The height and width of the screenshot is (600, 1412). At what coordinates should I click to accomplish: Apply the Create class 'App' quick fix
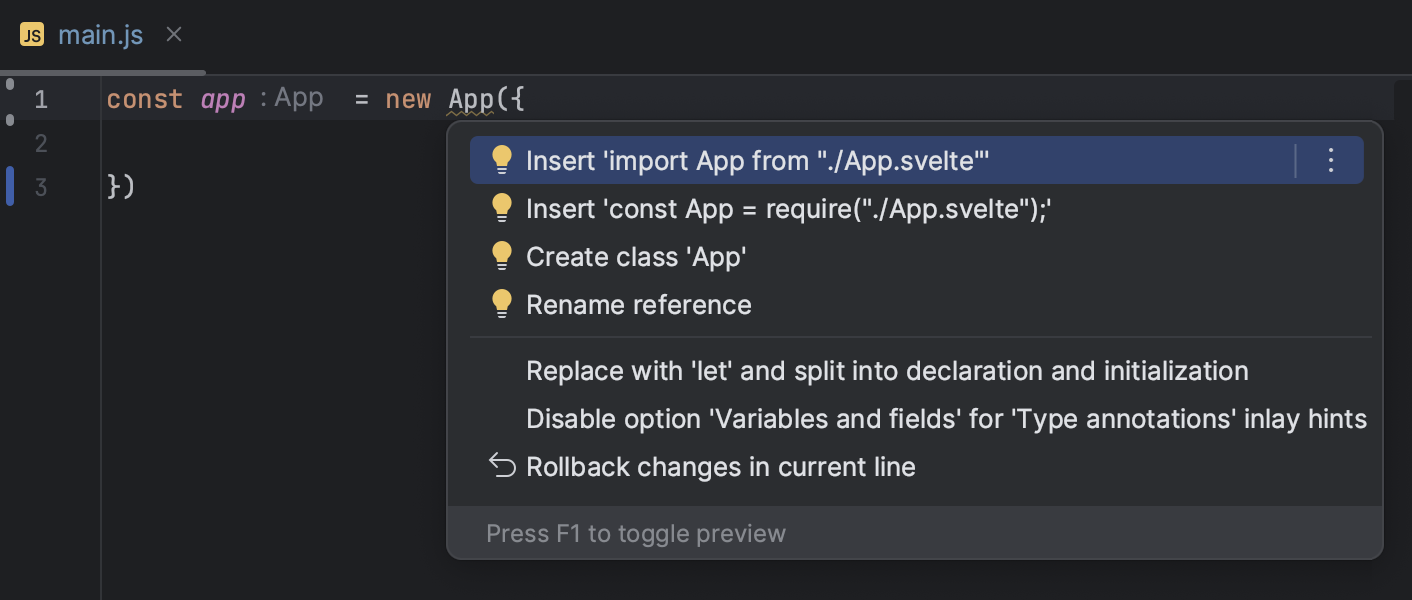(637, 256)
